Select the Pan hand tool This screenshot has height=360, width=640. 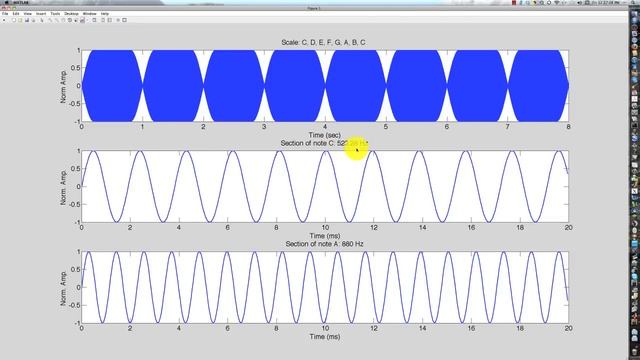point(63,20)
